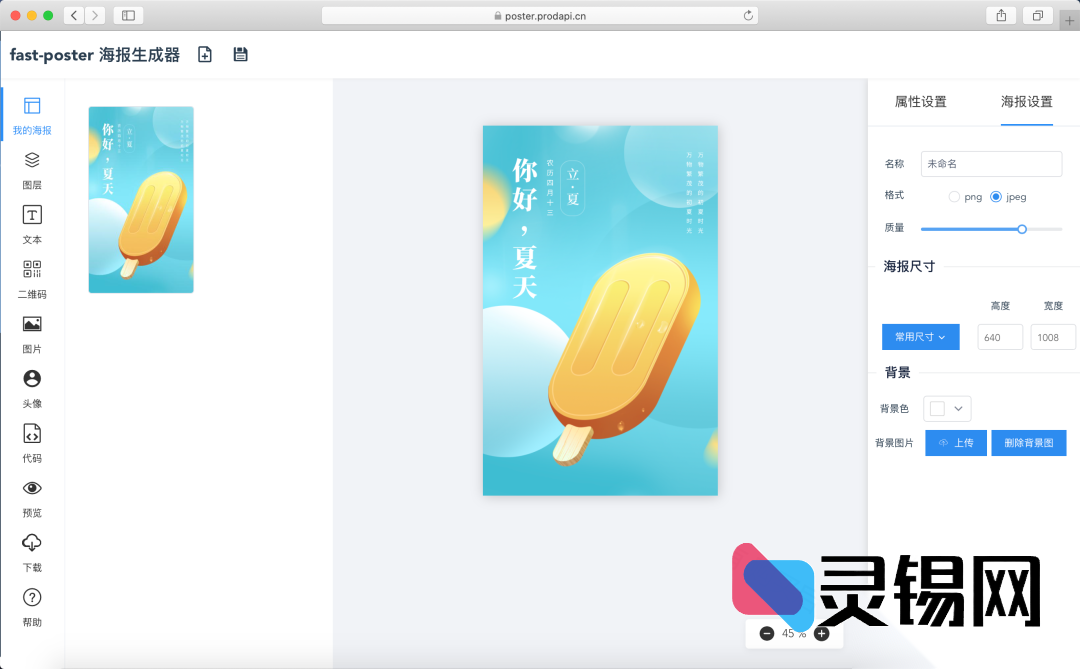Screen dimensions: 1080x669
Task: Select the png format radio button
Action: tap(954, 197)
